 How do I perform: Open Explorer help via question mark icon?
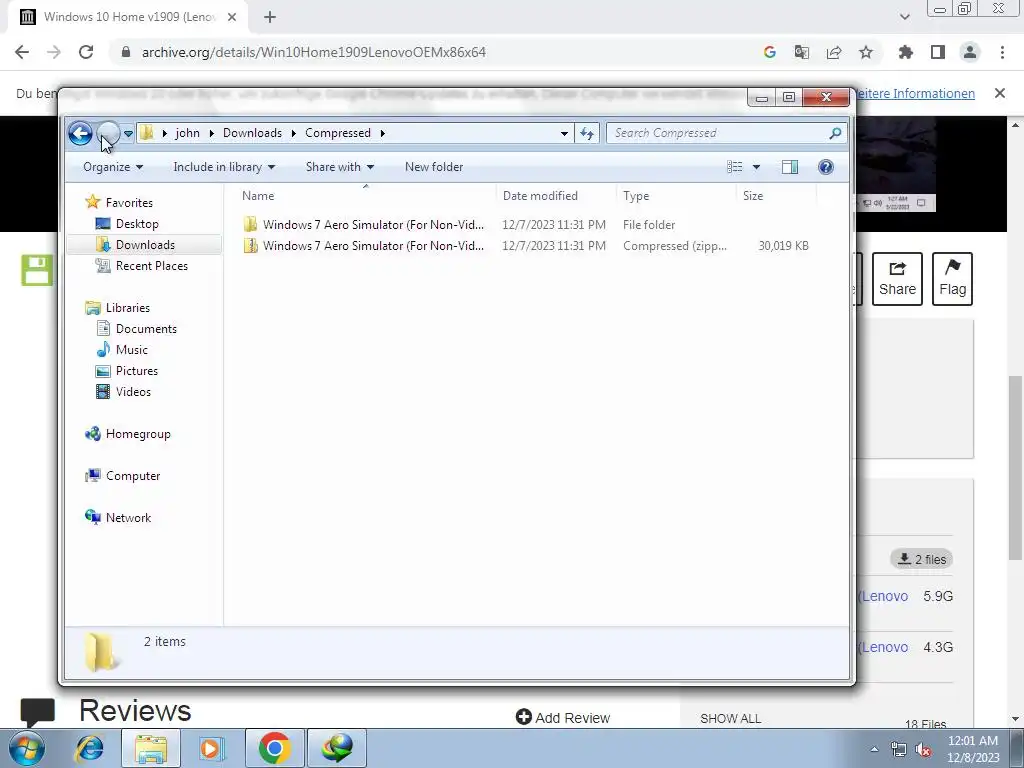click(825, 167)
